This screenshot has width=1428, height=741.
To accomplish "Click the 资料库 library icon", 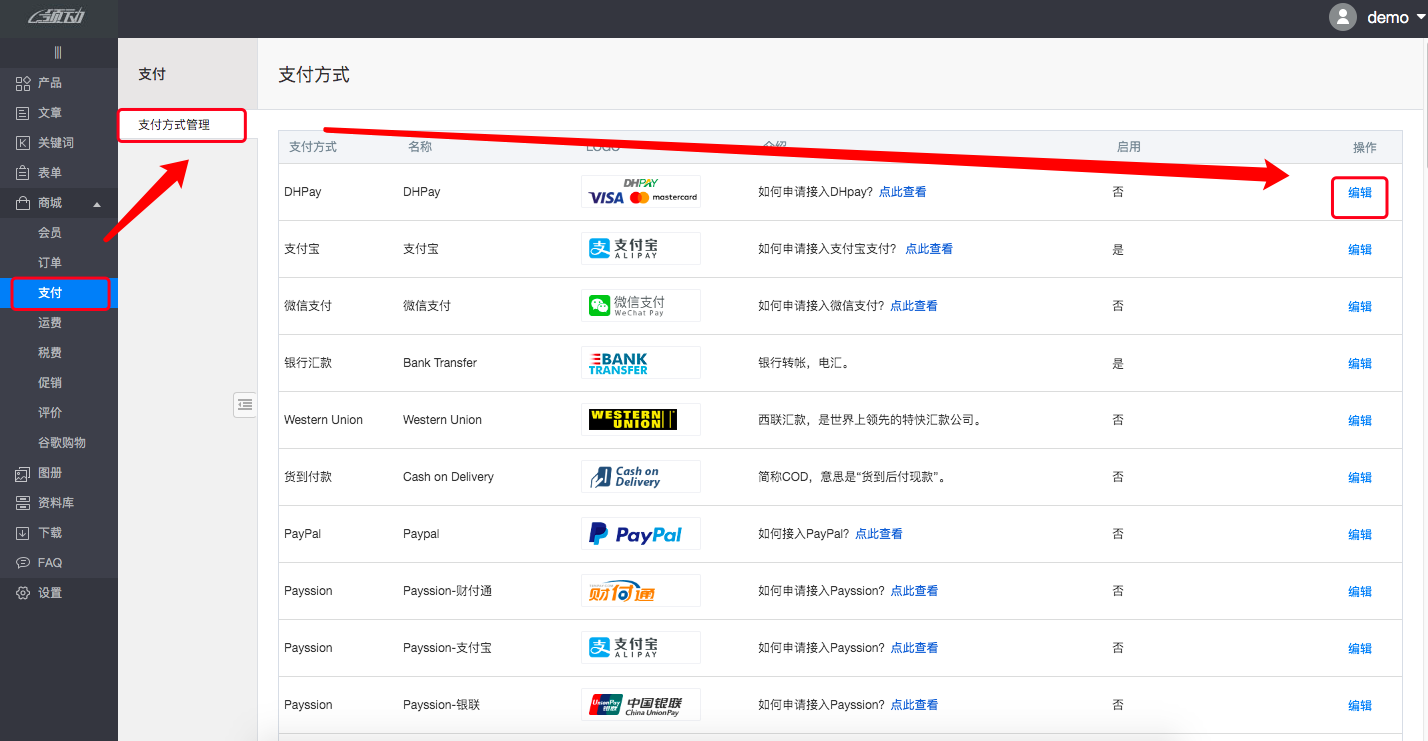I will (x=23, y=503).
